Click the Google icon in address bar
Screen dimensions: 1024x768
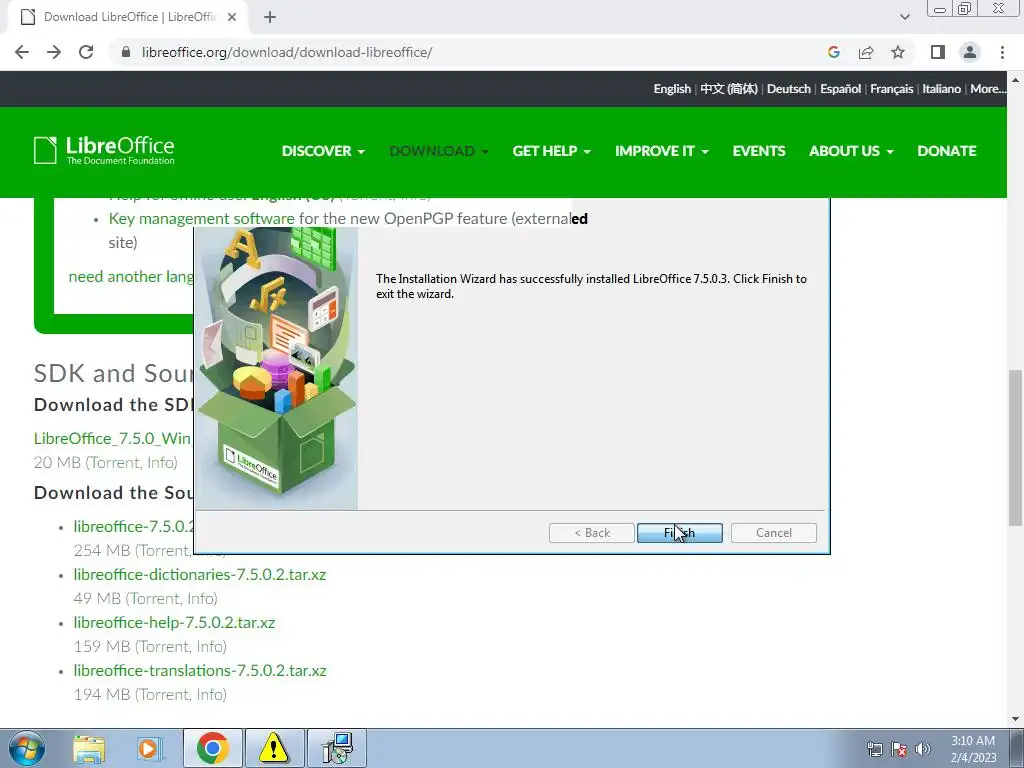pyautogui.click(x=833, y=52)
